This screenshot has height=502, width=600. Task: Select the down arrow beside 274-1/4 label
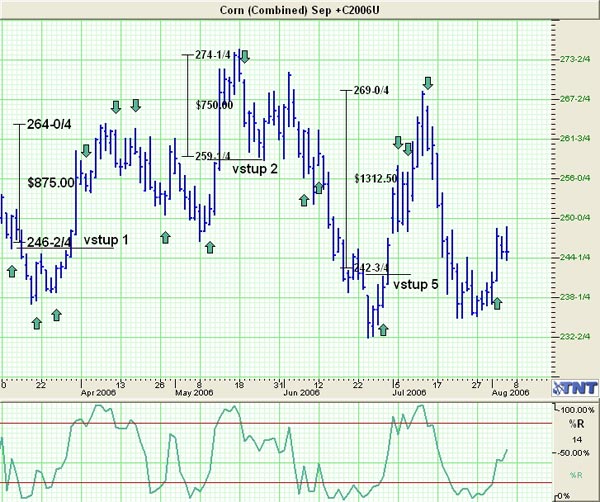click(245, 57)
